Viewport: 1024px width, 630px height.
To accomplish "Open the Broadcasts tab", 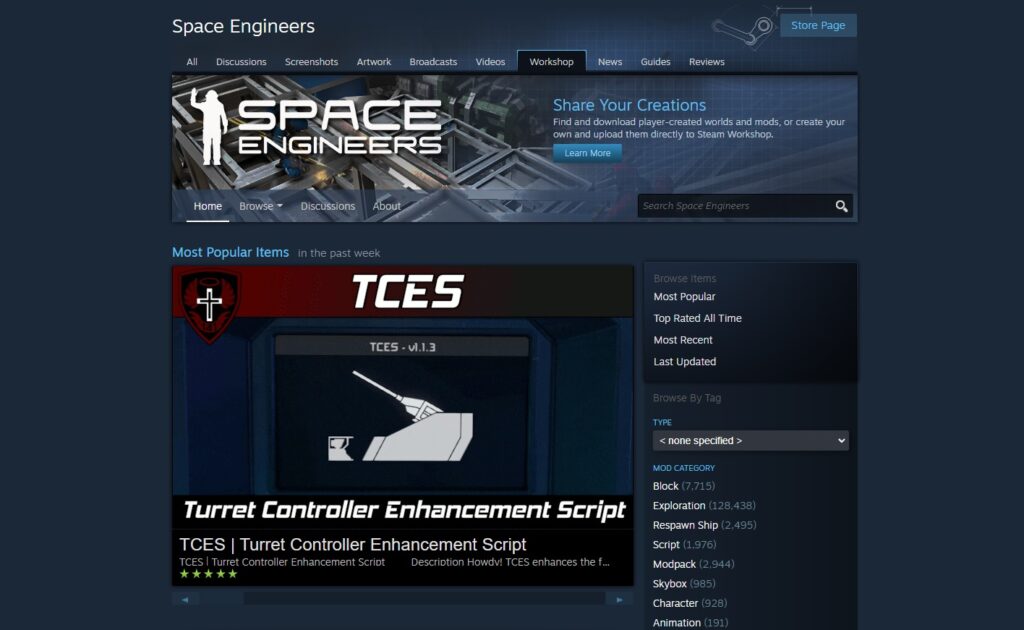I will pyautogui.click(x=433, y=62).
